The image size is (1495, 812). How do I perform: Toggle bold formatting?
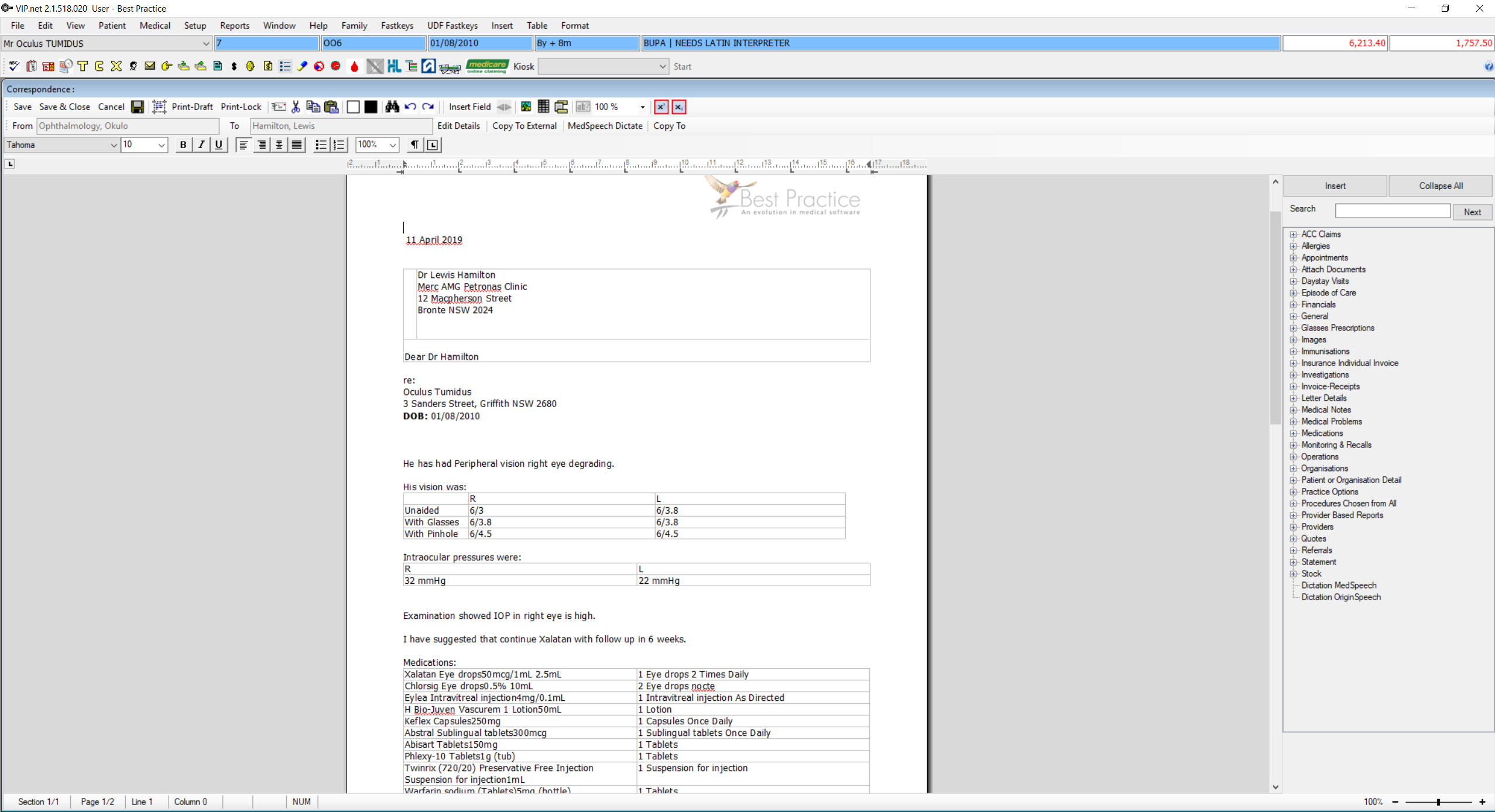pos(183,144)
